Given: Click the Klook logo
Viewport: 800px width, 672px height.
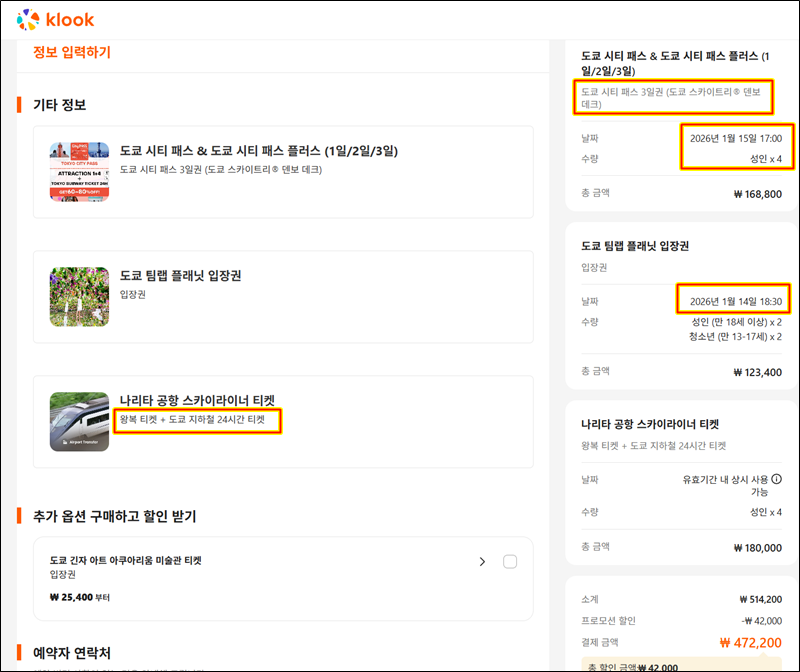Looking at the screenshot, I should coord(55,20).
